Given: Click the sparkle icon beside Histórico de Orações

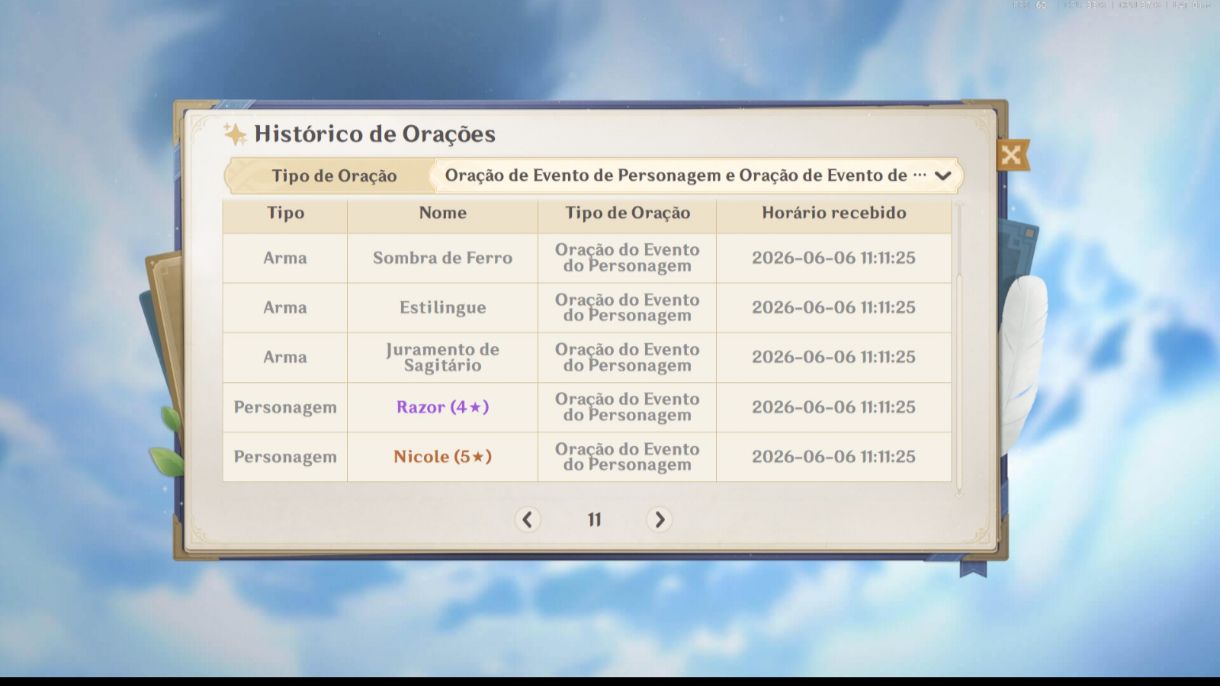Looking at the screenshot, I should (x=235, y=134).
